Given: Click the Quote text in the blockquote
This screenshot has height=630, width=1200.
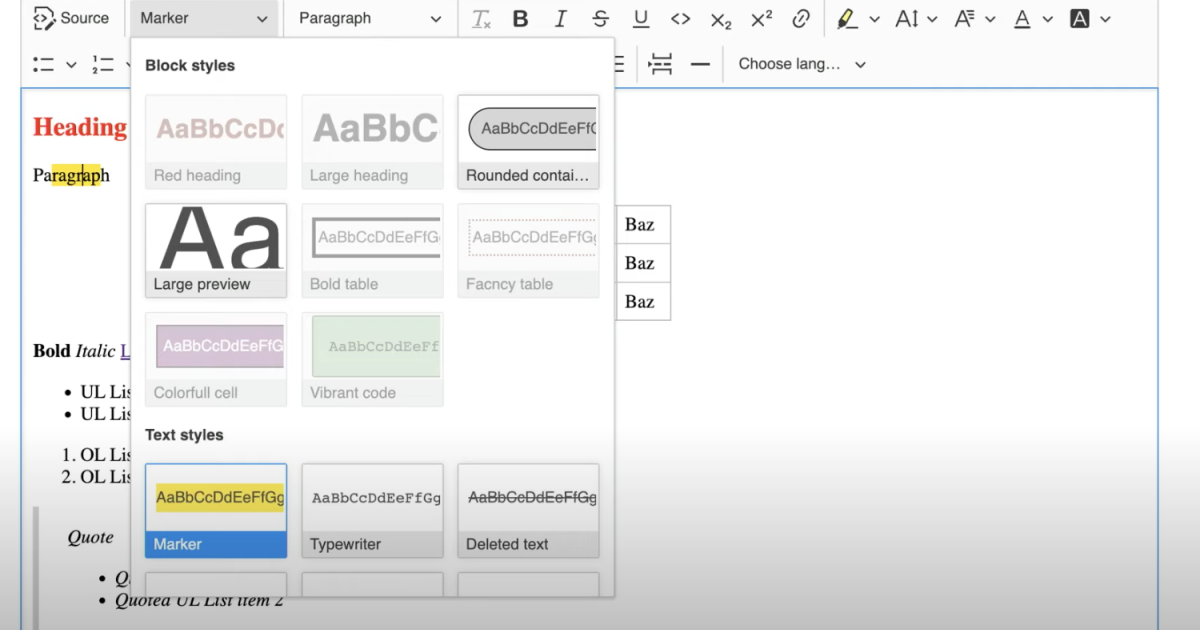Looking at the screenshot, I should [x=90, y=537].
